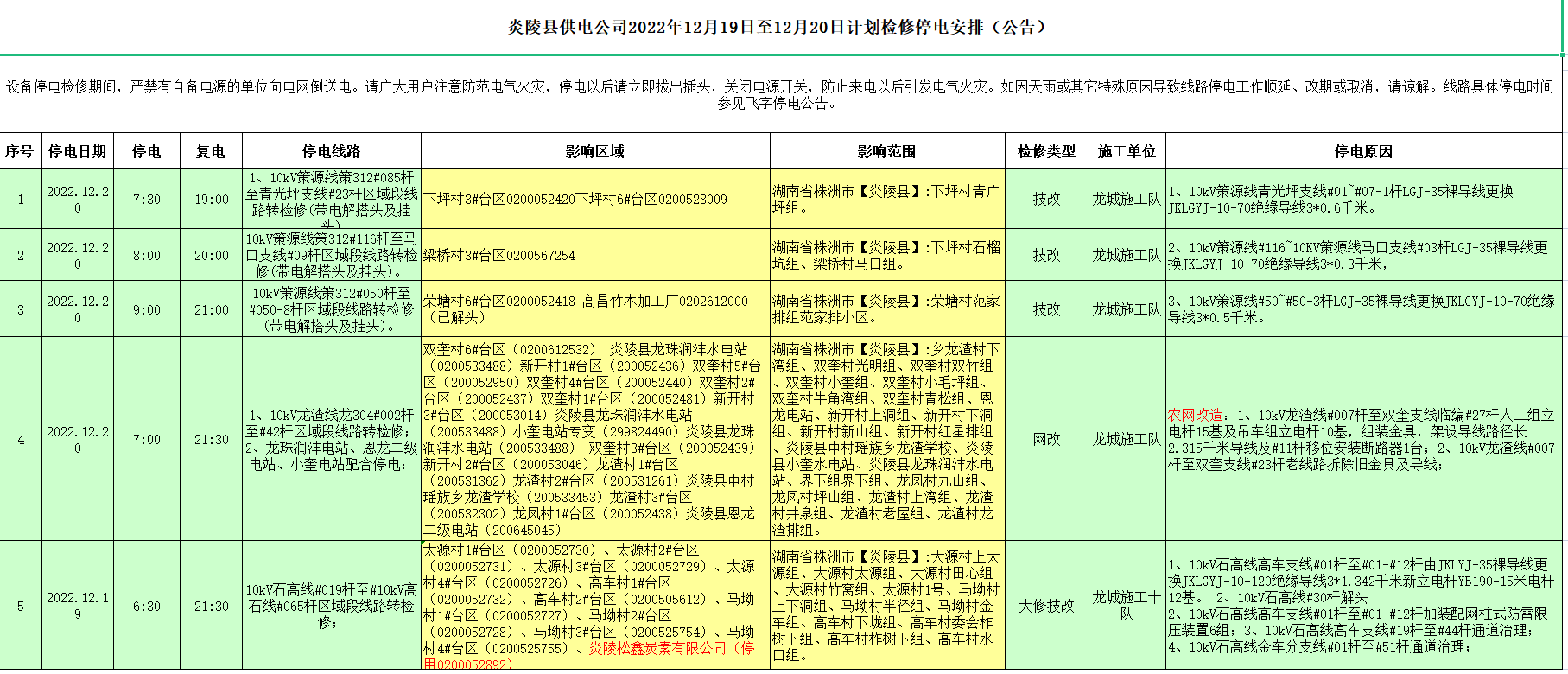This screenshot has height=674, width=1568.
Task: Click the 大修技改 repair type cell
Action: pyautogui.click(x=1046, y=606)
